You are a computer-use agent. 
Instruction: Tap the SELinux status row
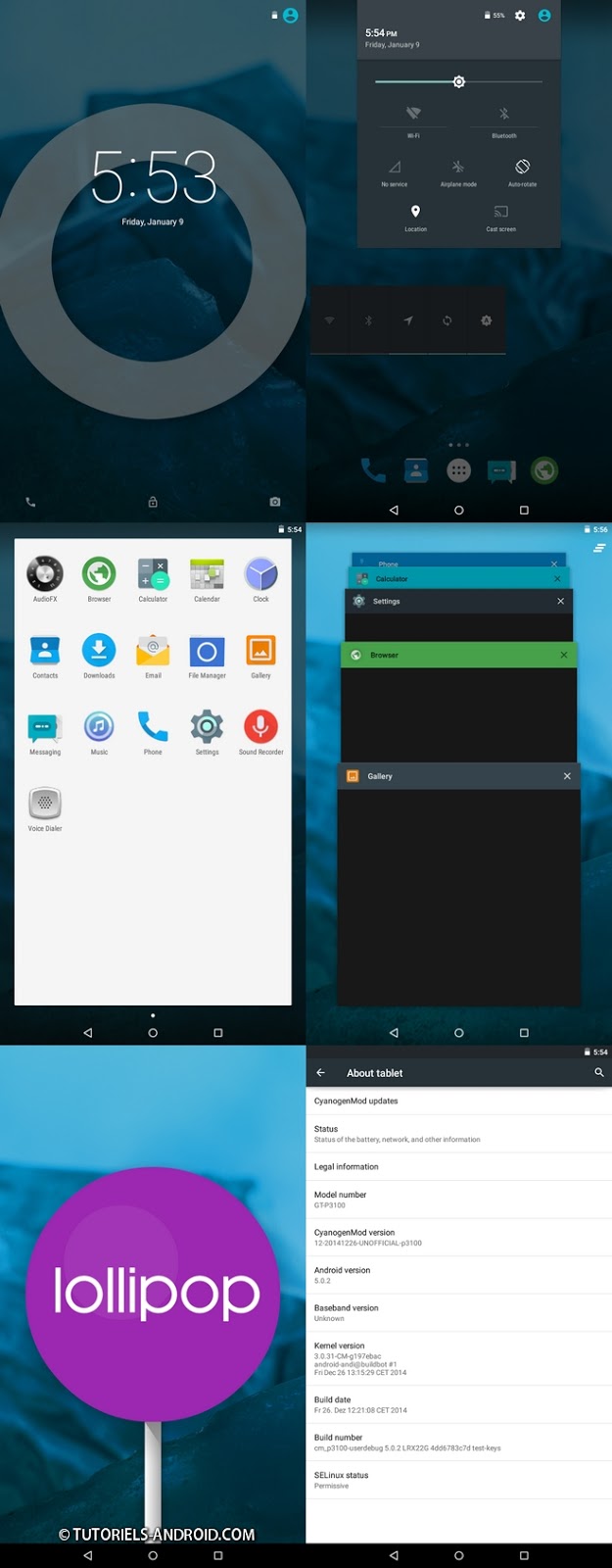459,1480
